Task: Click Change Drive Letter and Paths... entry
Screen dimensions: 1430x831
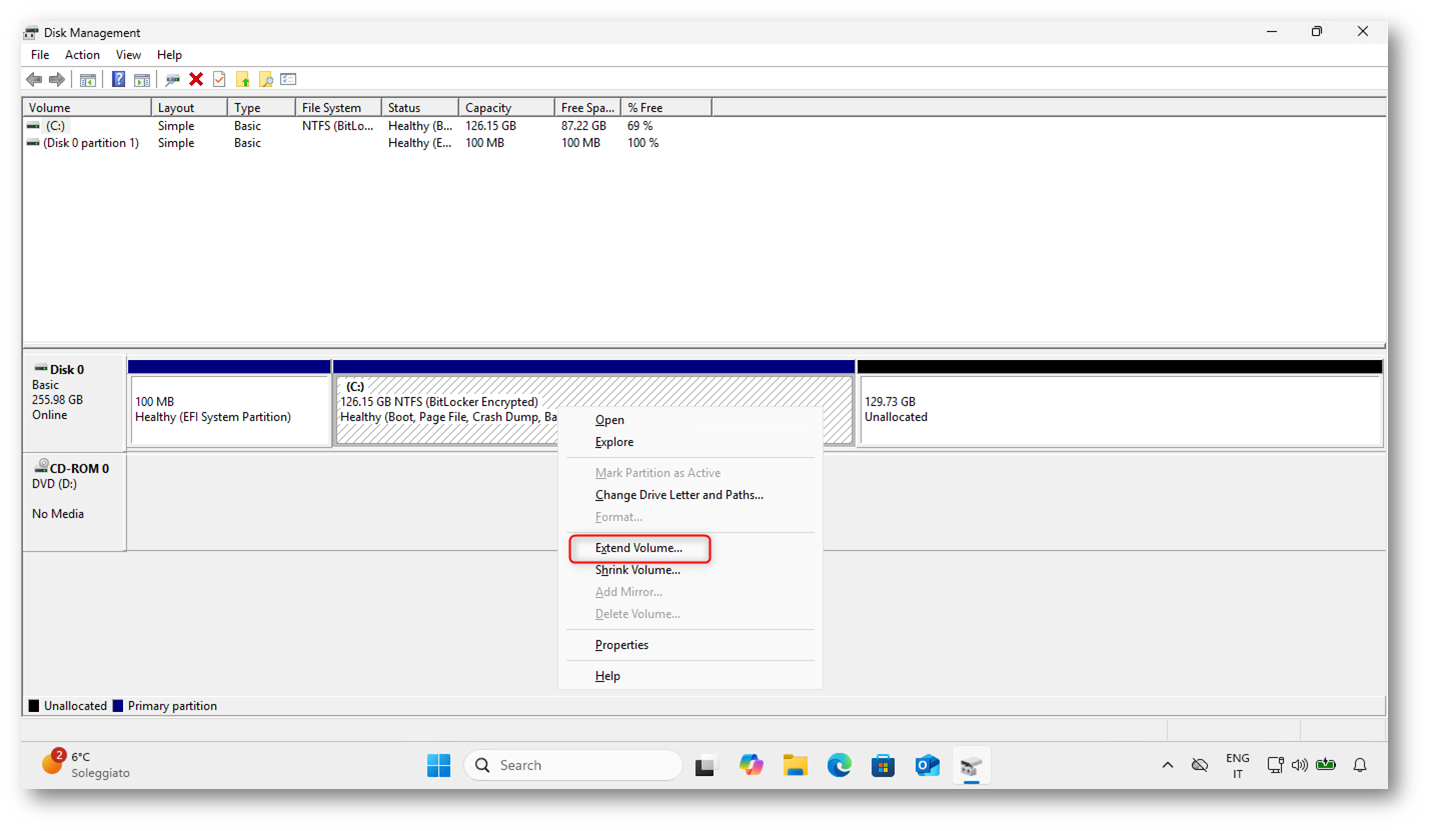Action: click(x=679, y=495)
